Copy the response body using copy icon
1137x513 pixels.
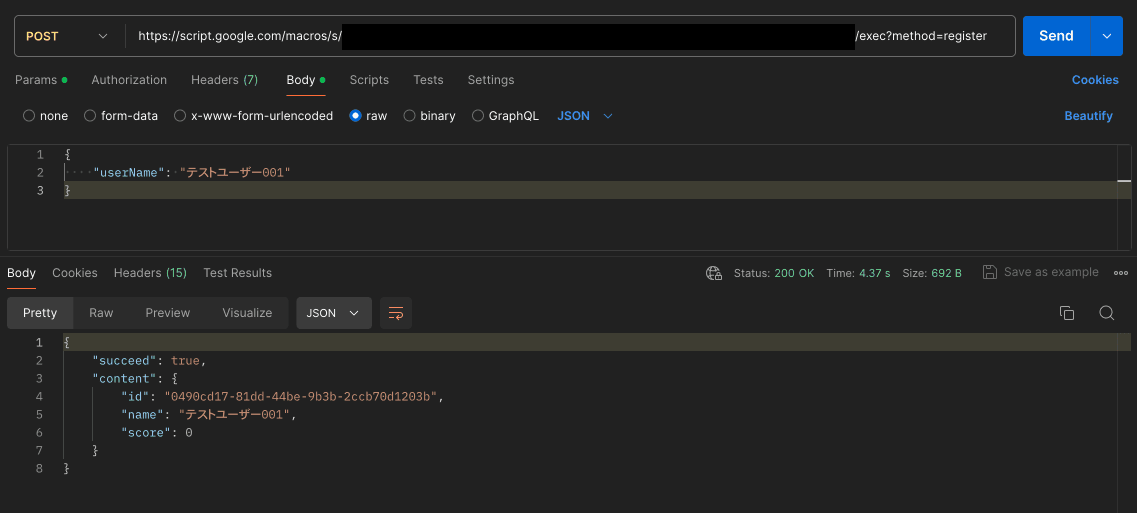tap(1067, 313)
